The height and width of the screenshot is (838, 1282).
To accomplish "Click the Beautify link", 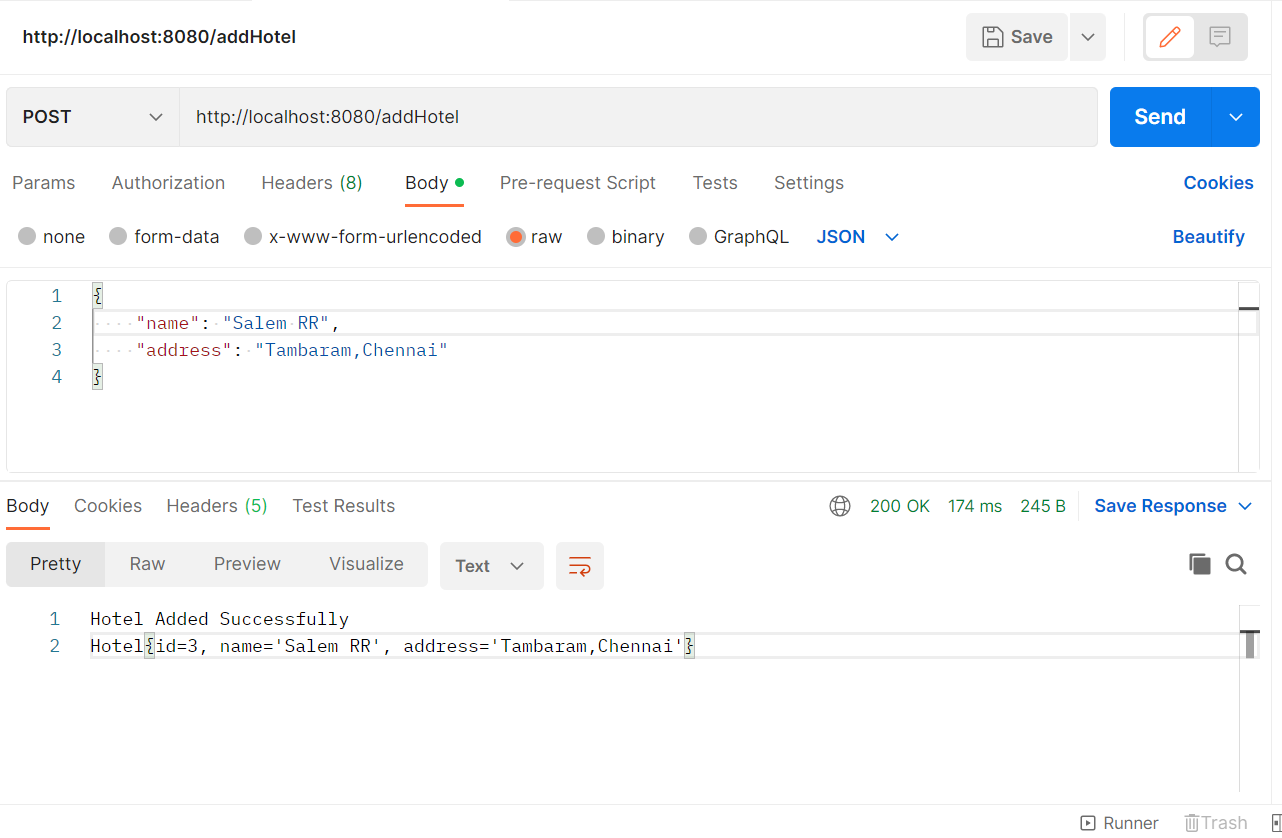I will 1208,236.
